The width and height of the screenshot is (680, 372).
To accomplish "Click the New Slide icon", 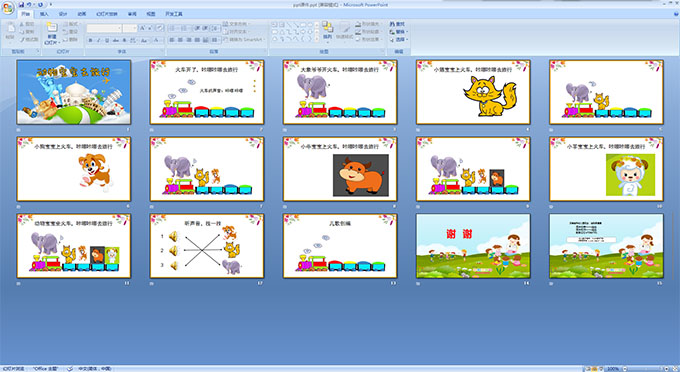I will (x=52, y=28).
